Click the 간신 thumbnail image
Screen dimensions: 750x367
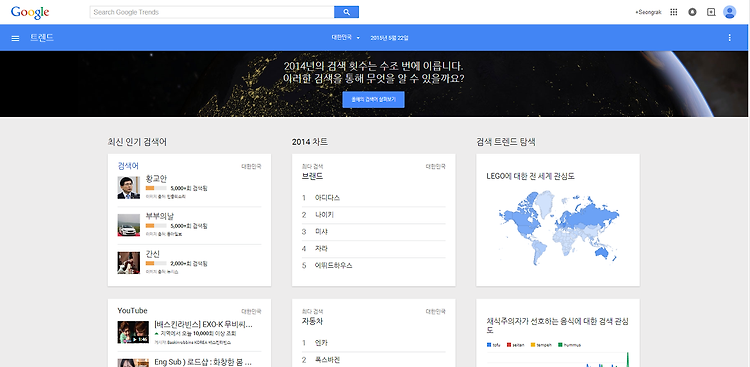tap(129, 263)
